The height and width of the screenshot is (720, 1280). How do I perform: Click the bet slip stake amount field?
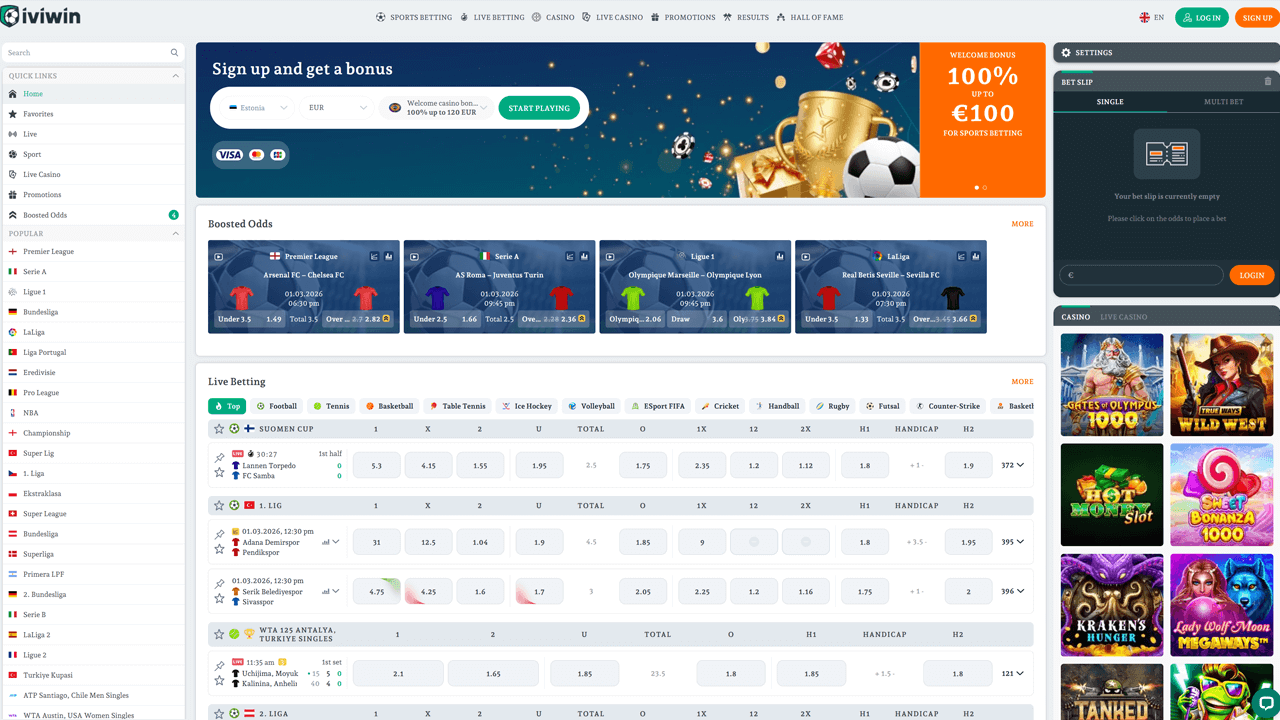click(x=1141, y=275)
